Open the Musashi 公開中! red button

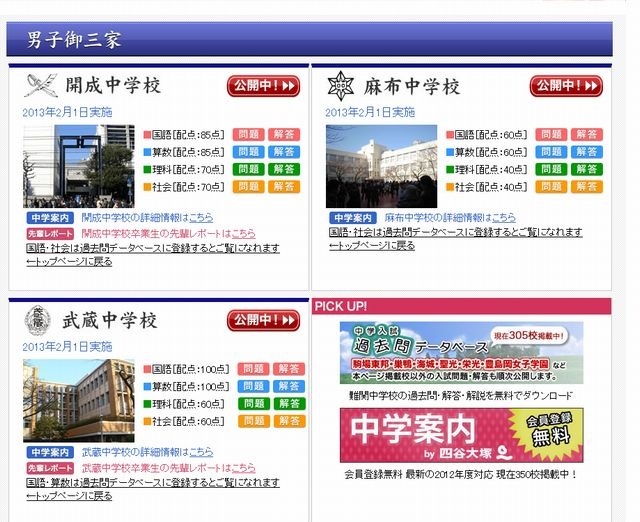click(x=263, y=320)
